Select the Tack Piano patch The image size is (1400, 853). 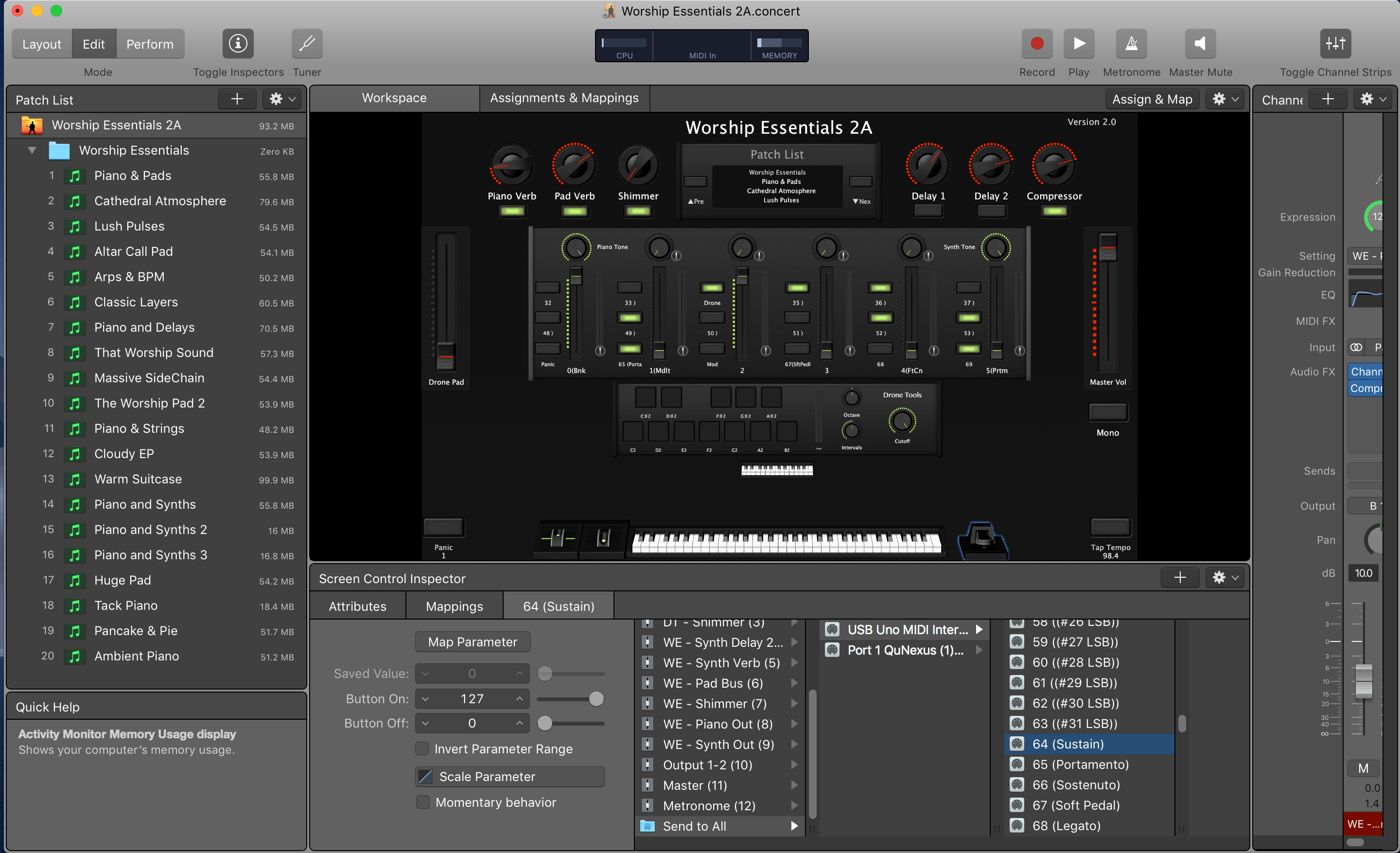click(125, 605)
